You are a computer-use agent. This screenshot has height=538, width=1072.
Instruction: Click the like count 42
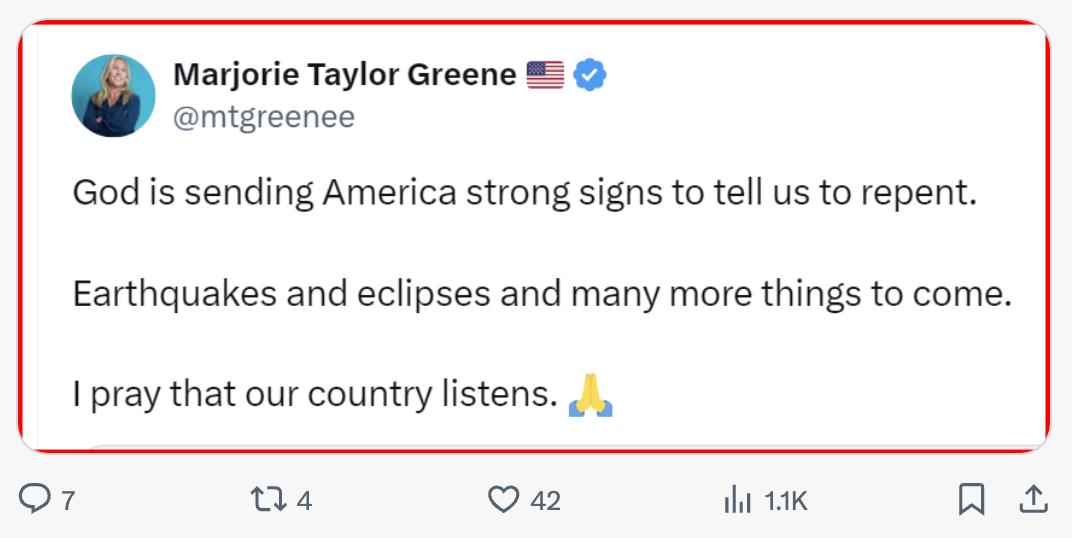(546, 502)
